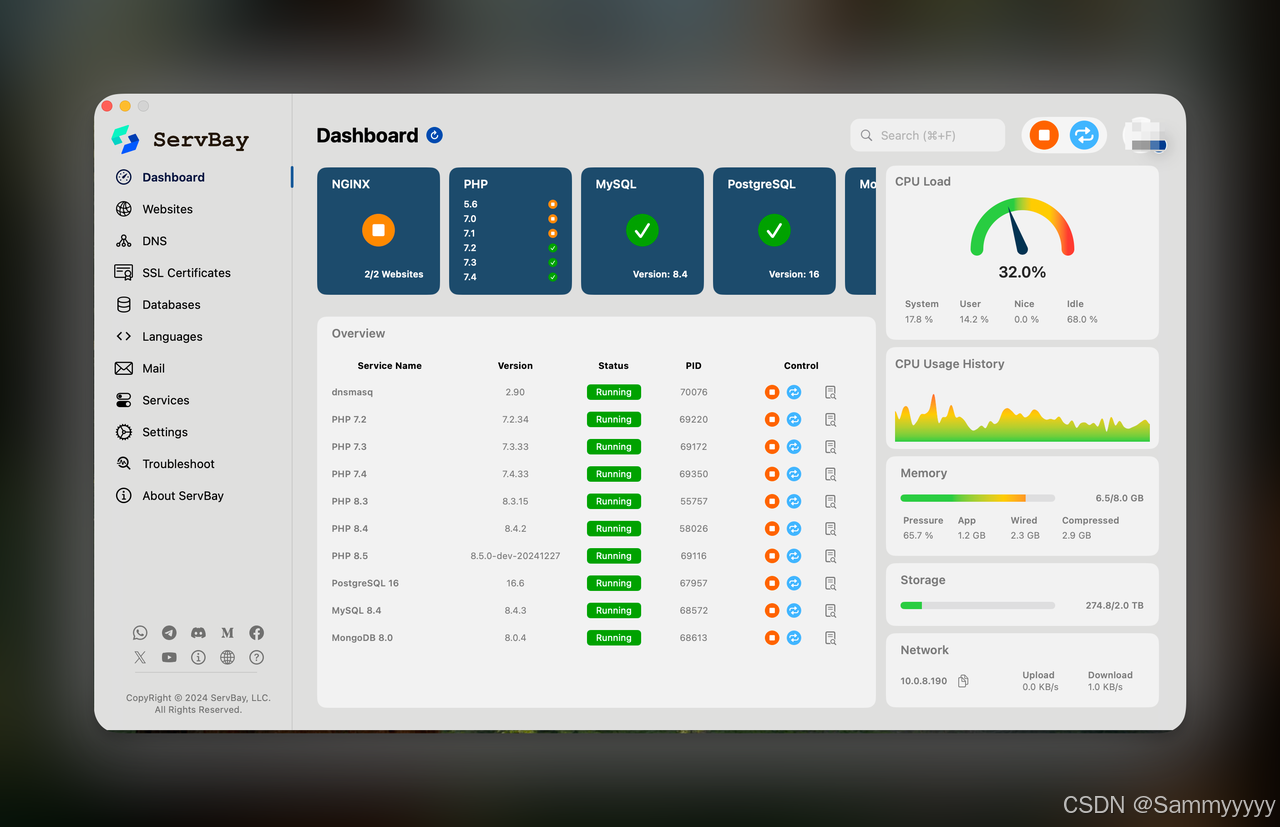Image resolution: width=1280 pixels, height=827 pixels.
Task: Restart the PostgreSQL 16 service
Action: (794, 583)
